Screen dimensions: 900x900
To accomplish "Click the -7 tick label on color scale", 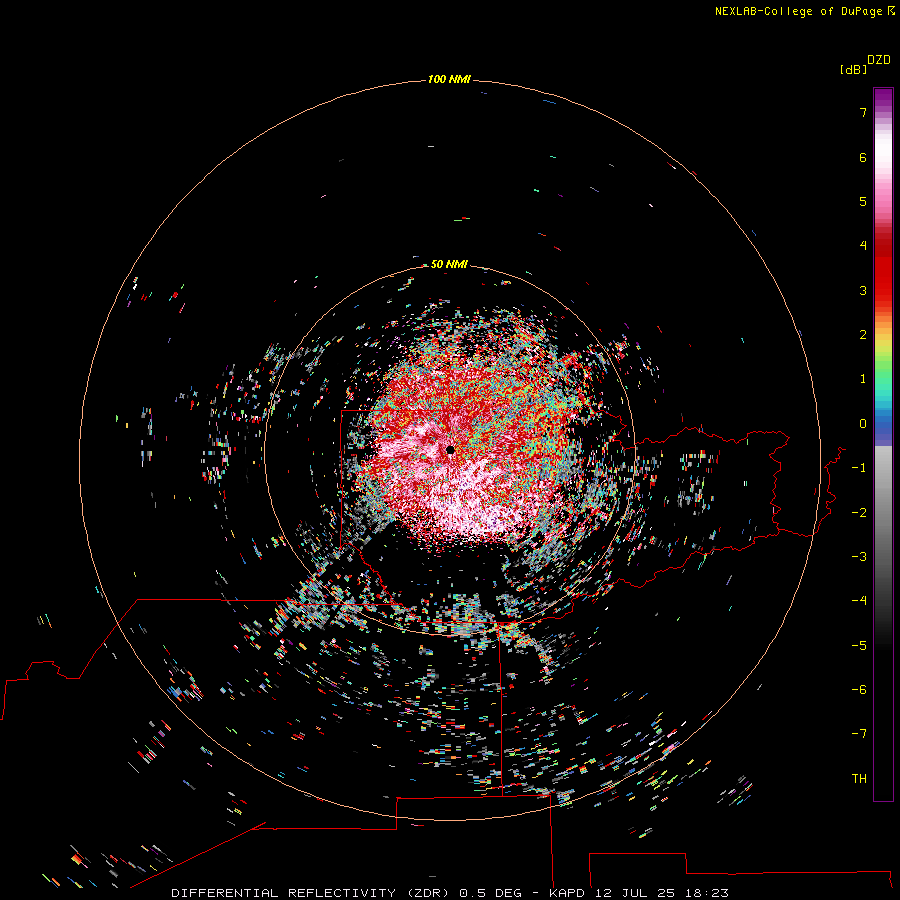I will click(859, 734).
